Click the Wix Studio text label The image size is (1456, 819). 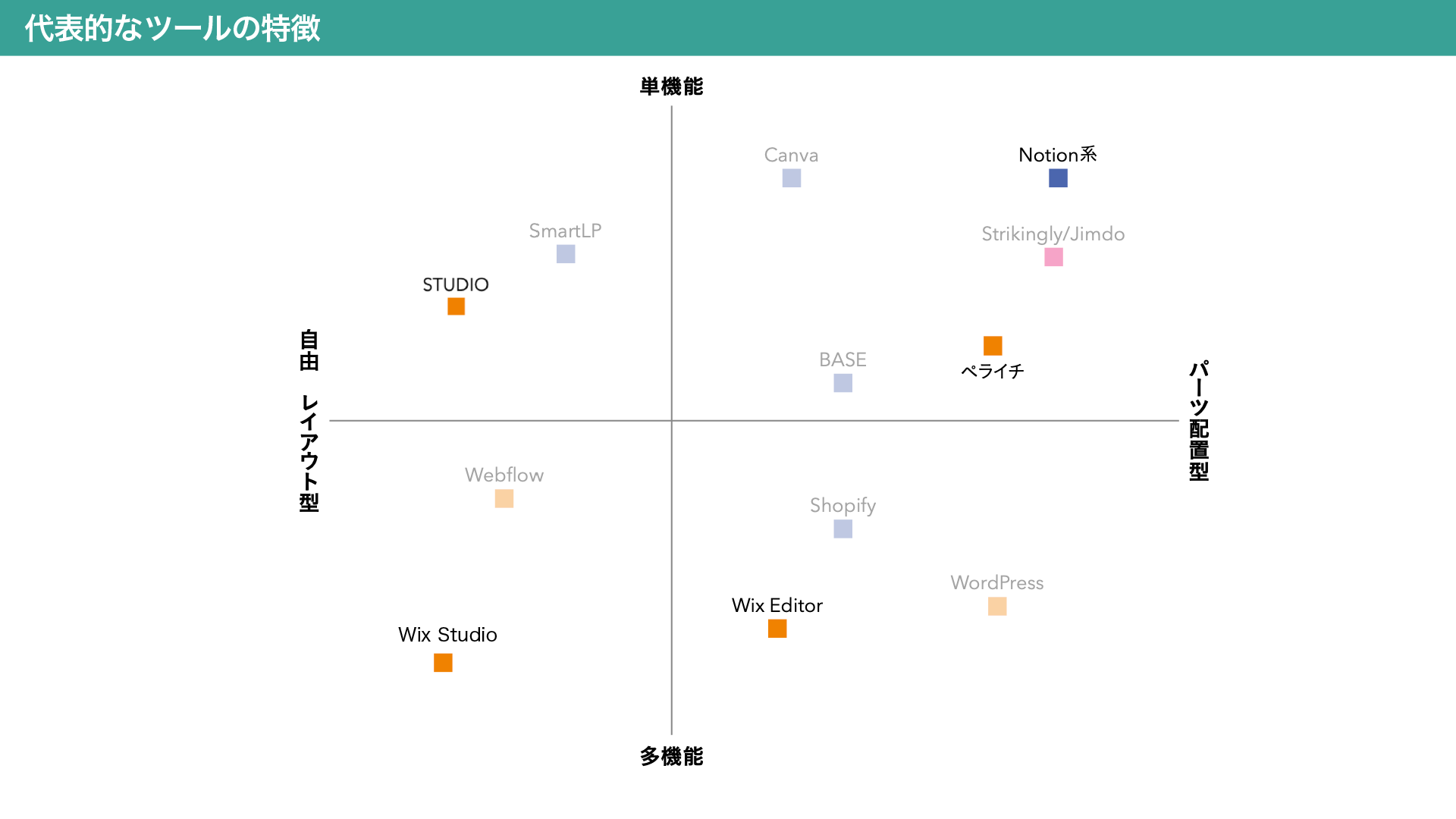[x=447, y=635]
